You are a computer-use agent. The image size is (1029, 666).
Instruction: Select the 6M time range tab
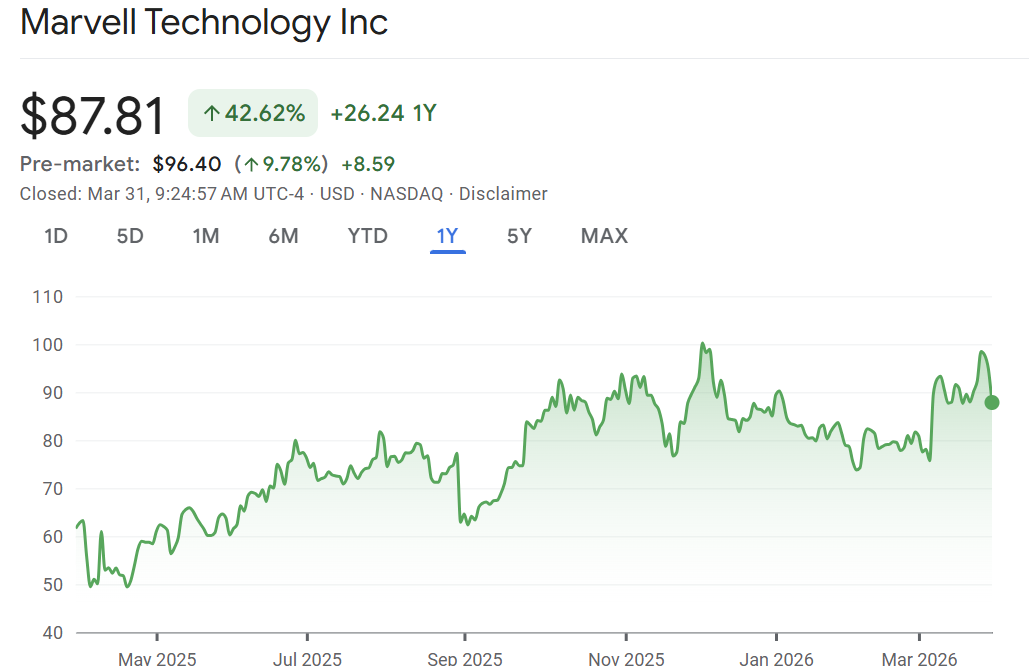[x=283, y=236]
